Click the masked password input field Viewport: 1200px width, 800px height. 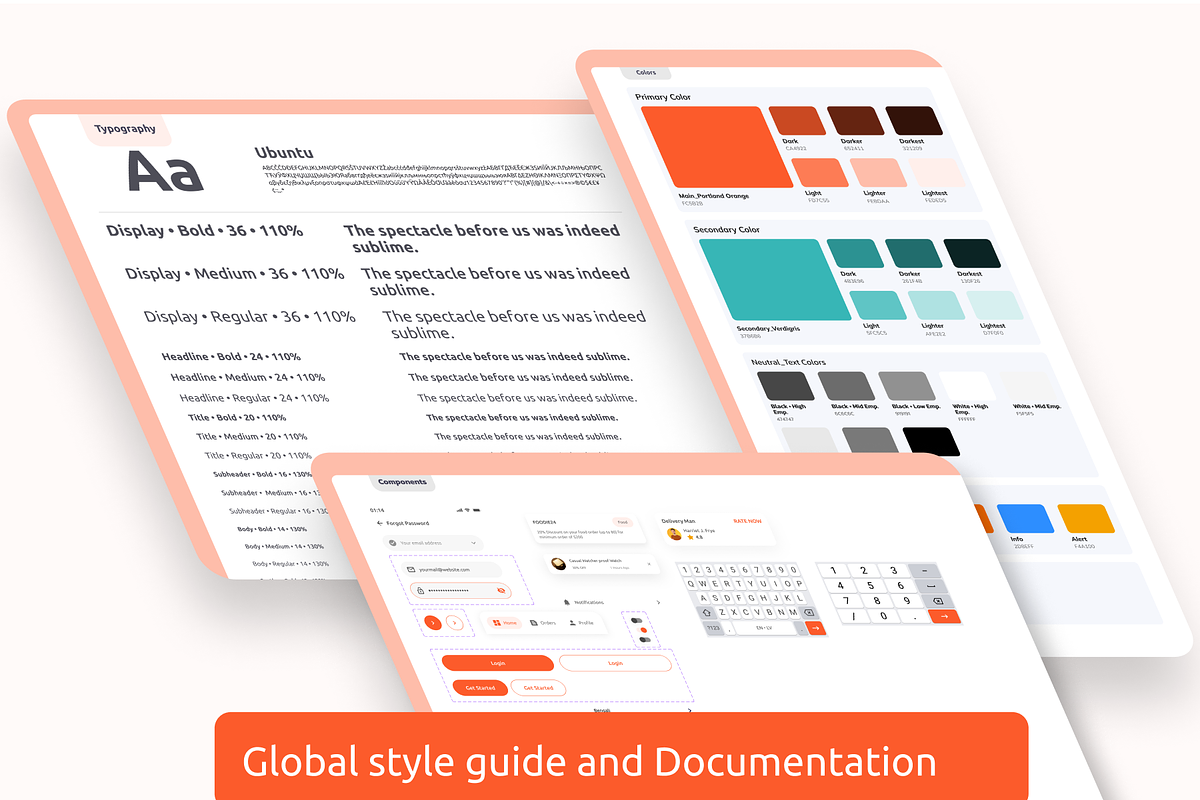461,590
